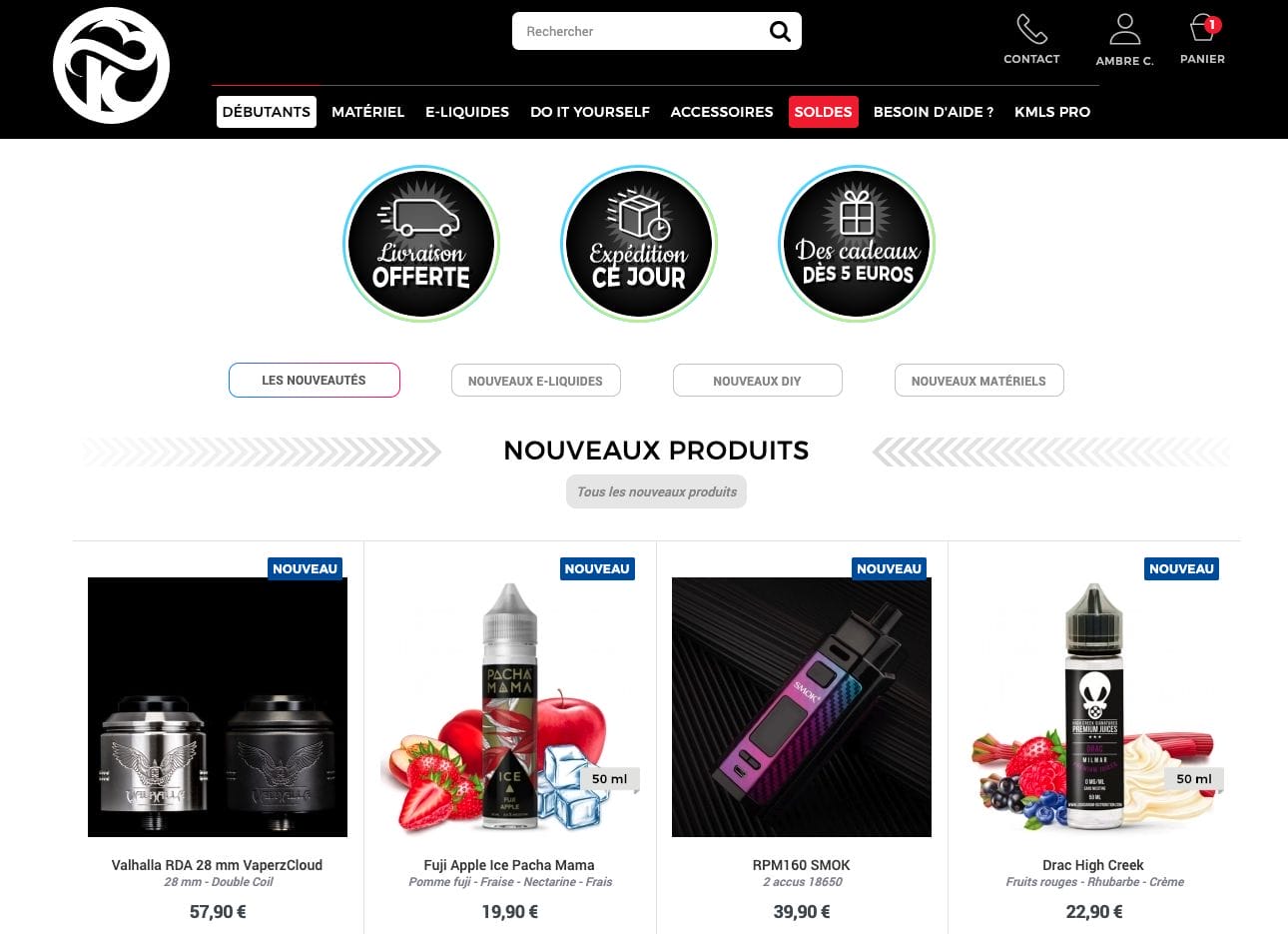Open the Soldes menu item
Screen dimensions: 1288x934
(x=823, y=112)
